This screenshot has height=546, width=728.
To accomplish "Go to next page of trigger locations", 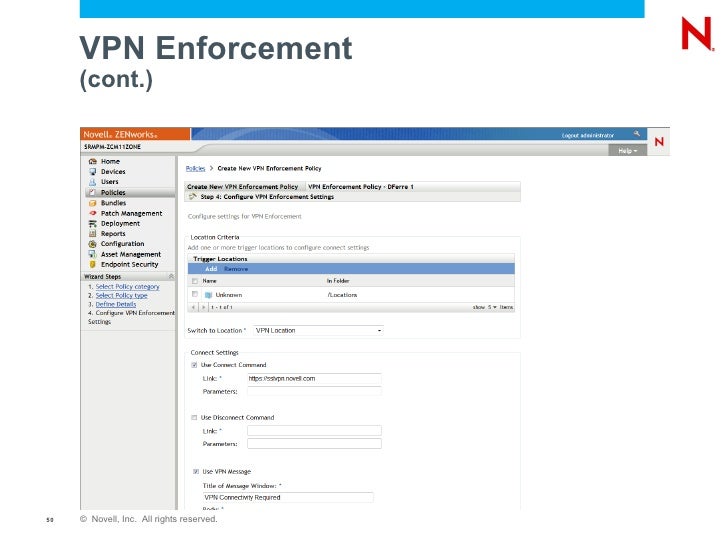I will tap(203, 307).
